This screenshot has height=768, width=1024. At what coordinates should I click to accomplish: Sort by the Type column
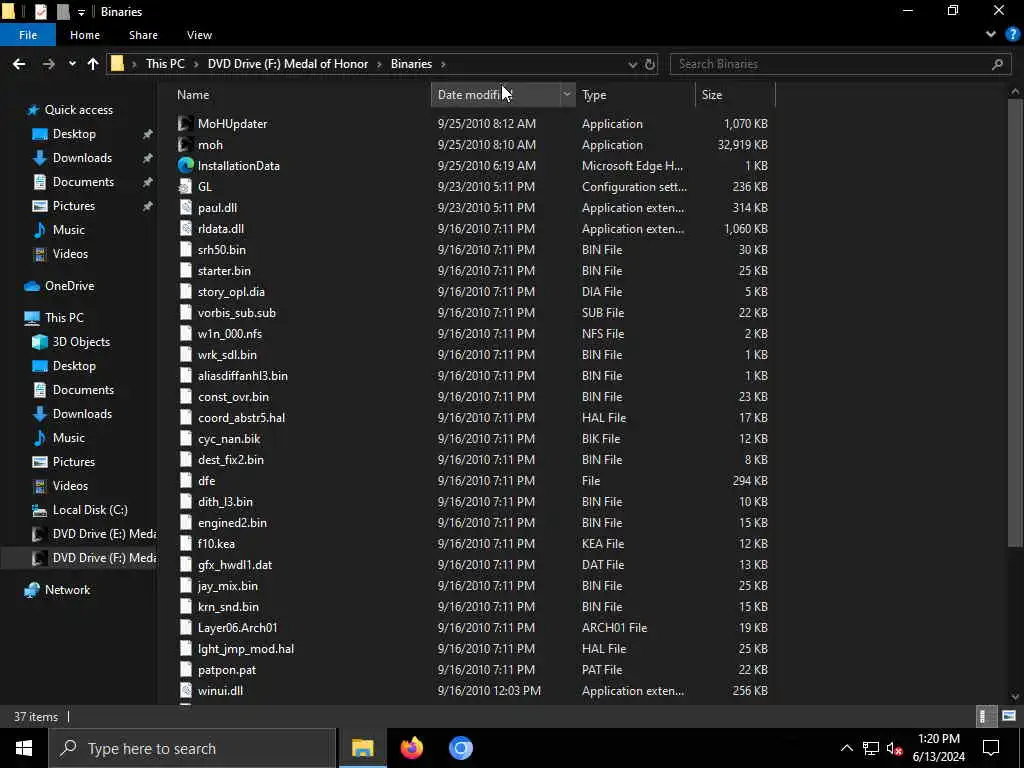(x=594, y=95)
